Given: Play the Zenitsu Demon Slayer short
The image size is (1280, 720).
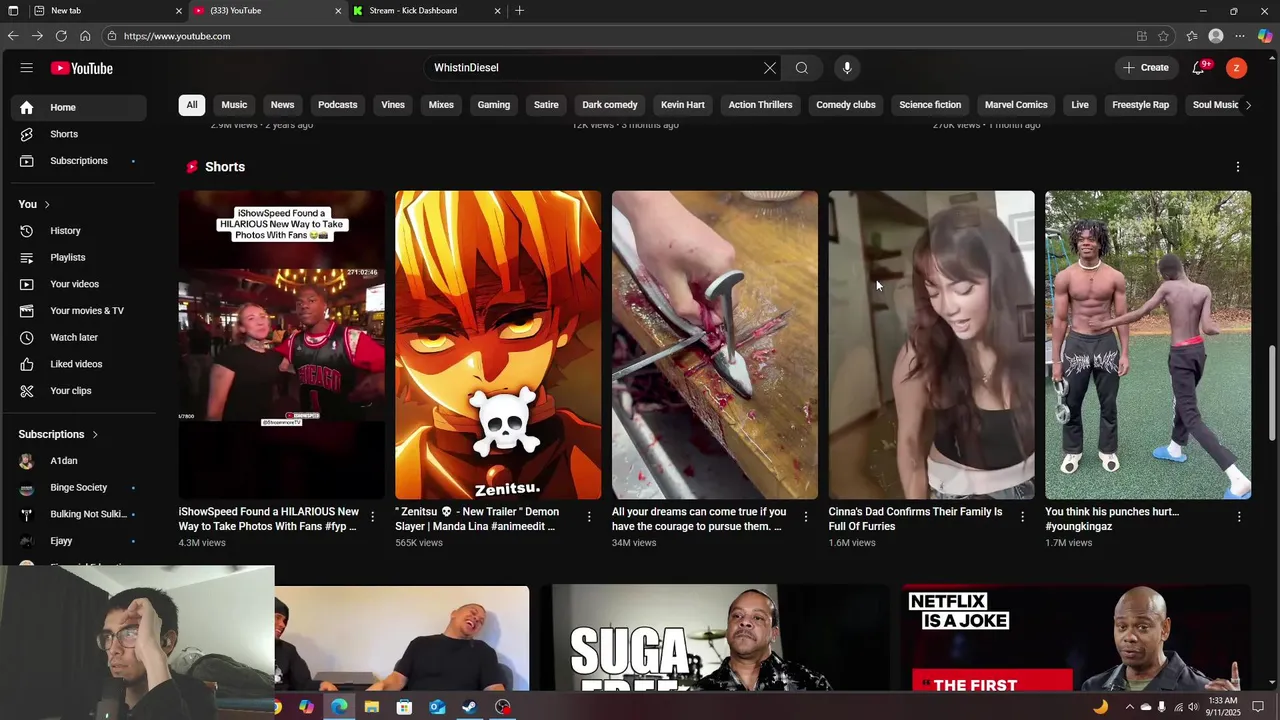Looking at the screenshot, I should (498, 345).
